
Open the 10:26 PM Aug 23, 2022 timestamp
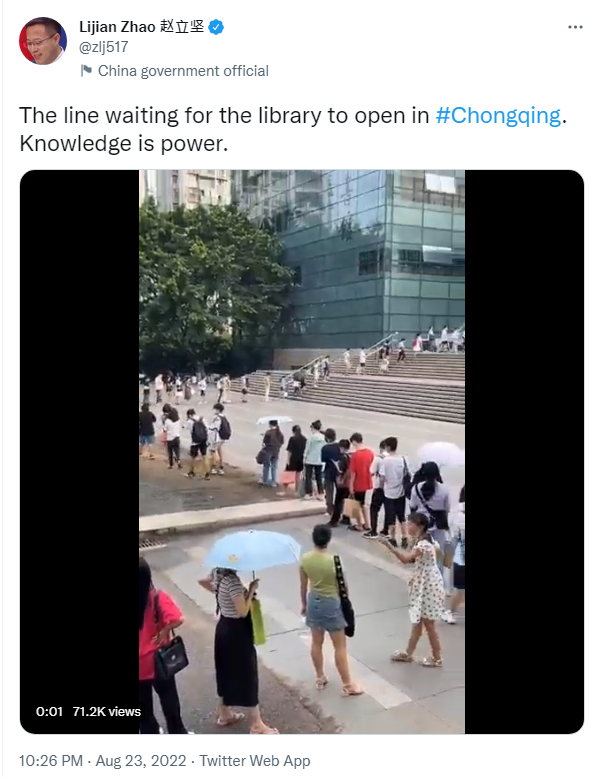coord(103,761)
